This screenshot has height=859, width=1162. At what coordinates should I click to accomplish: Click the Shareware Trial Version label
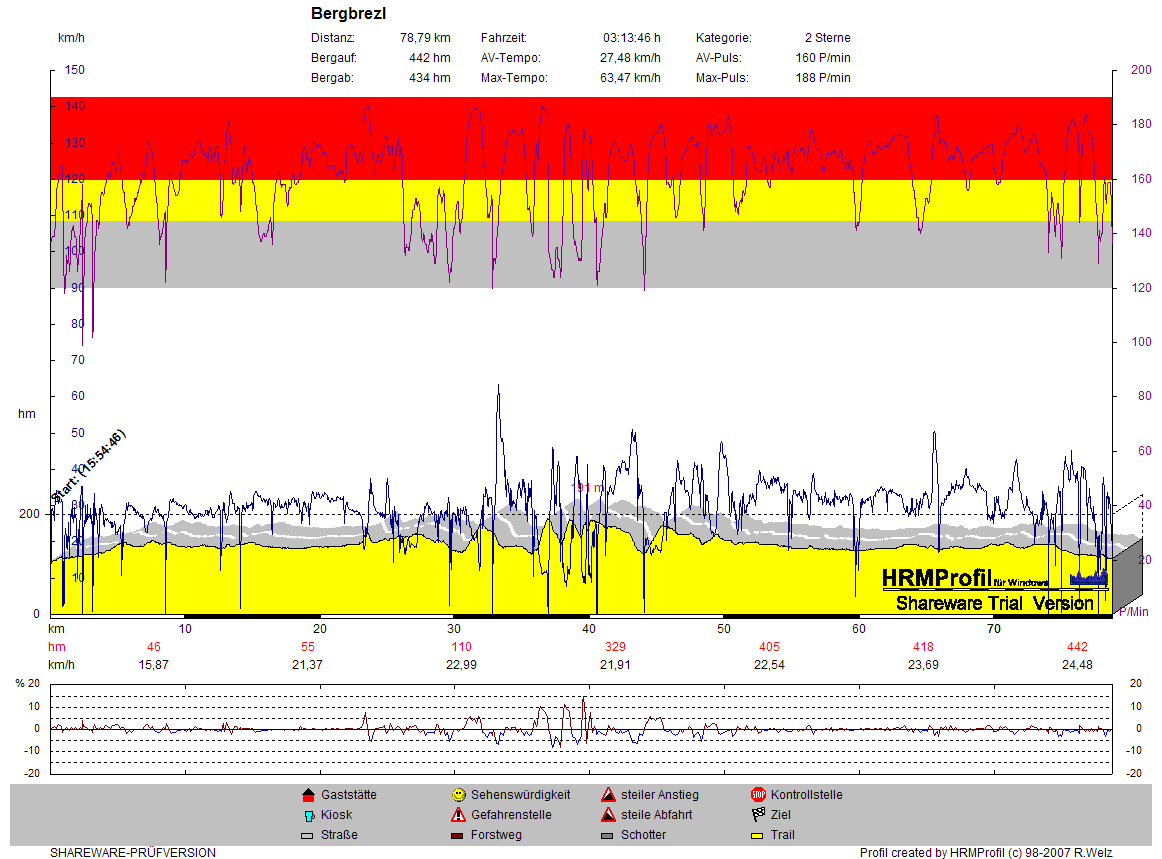[994, 603]
